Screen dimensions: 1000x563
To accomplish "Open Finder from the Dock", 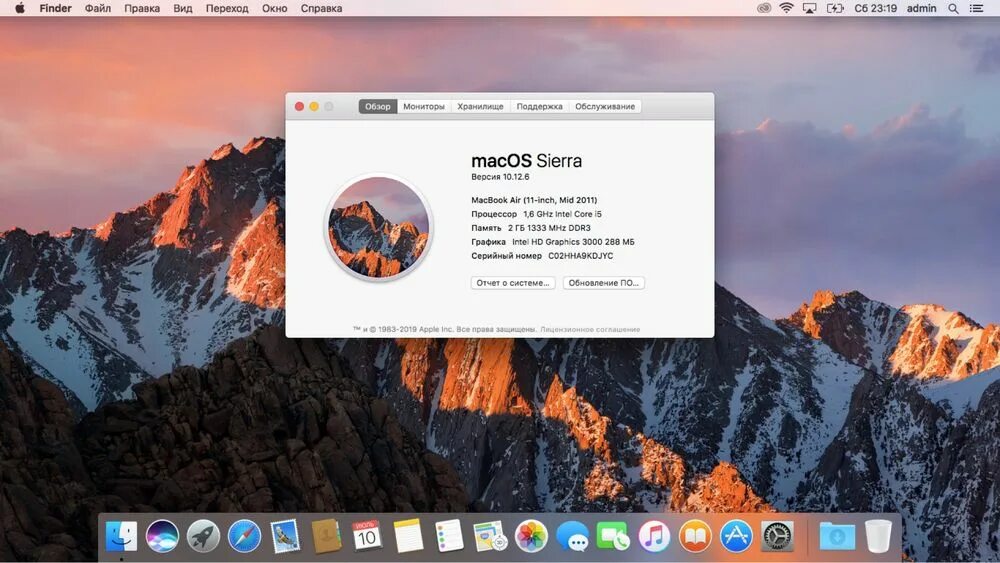I will (121, 536).
